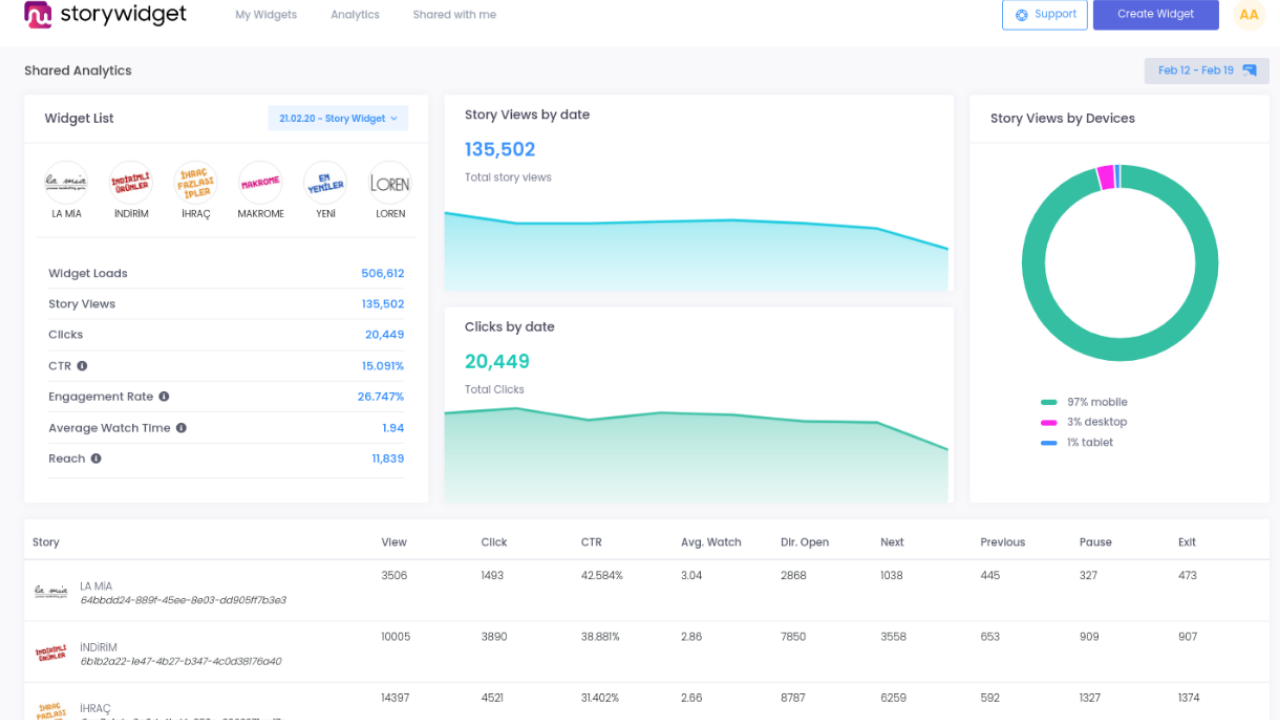Click the Engagement Rate info icon
Image resolution: width=1280 pixels, height=720 pixels.
coord(164,397)
